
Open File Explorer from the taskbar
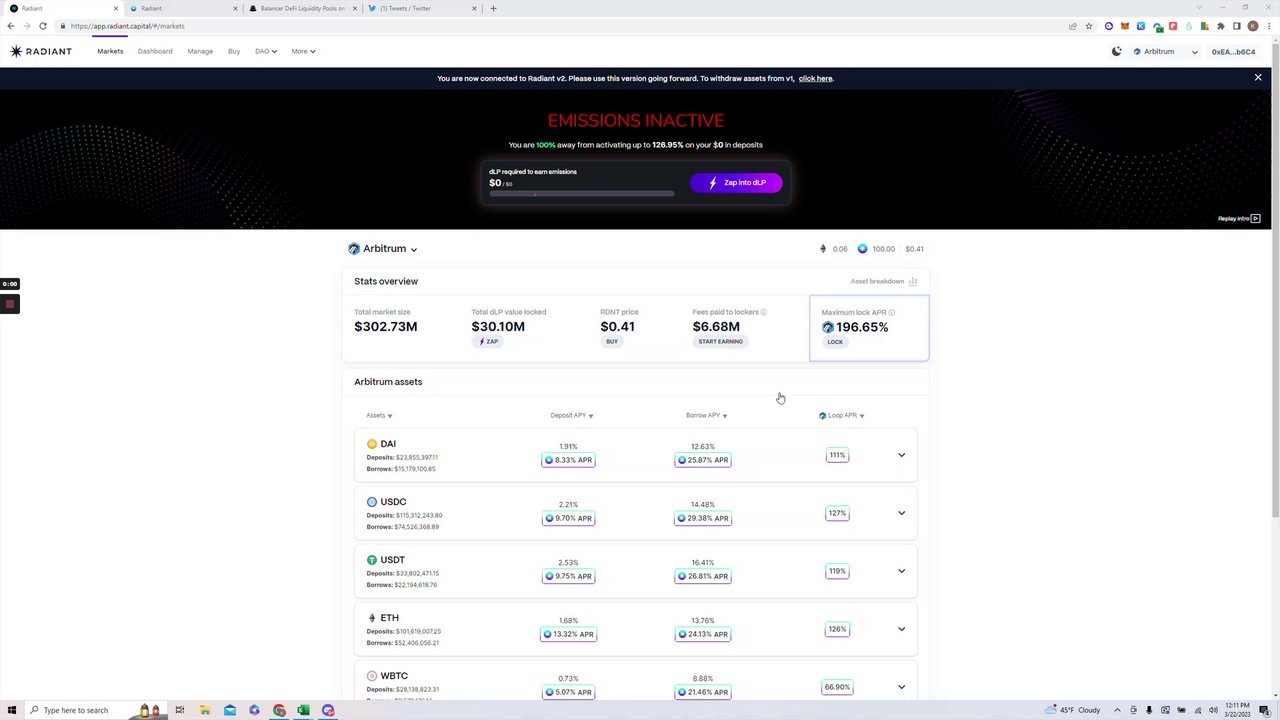[205, 710]
